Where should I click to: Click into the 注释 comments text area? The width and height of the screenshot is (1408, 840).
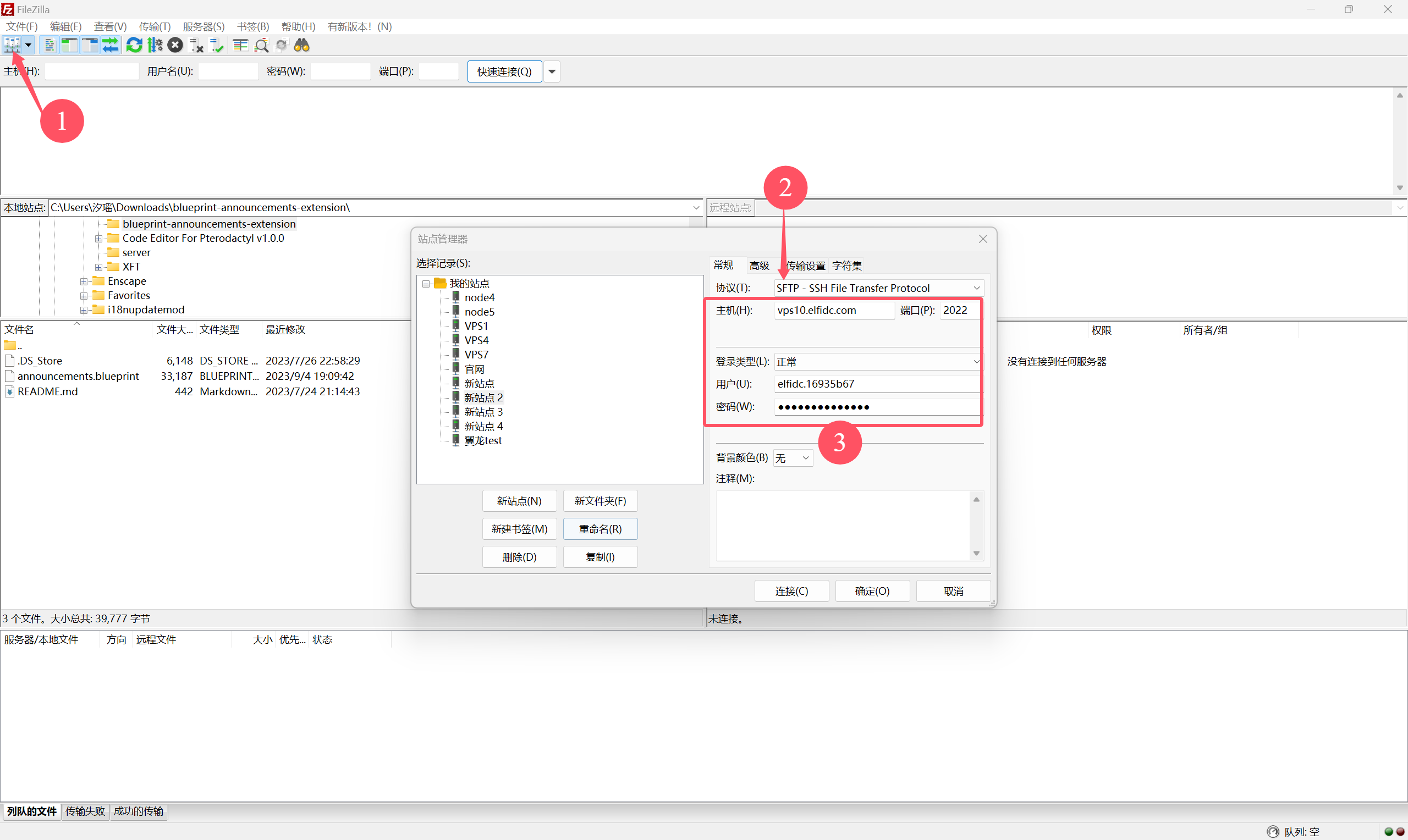(x=843, y=526)
